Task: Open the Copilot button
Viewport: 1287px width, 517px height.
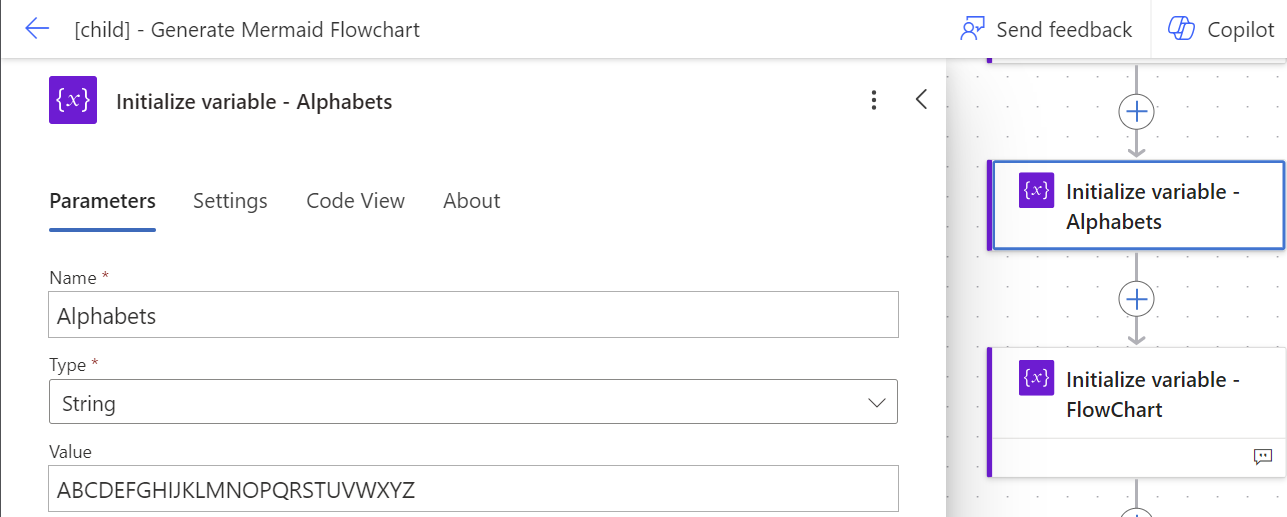Action: click(1221, 29)
